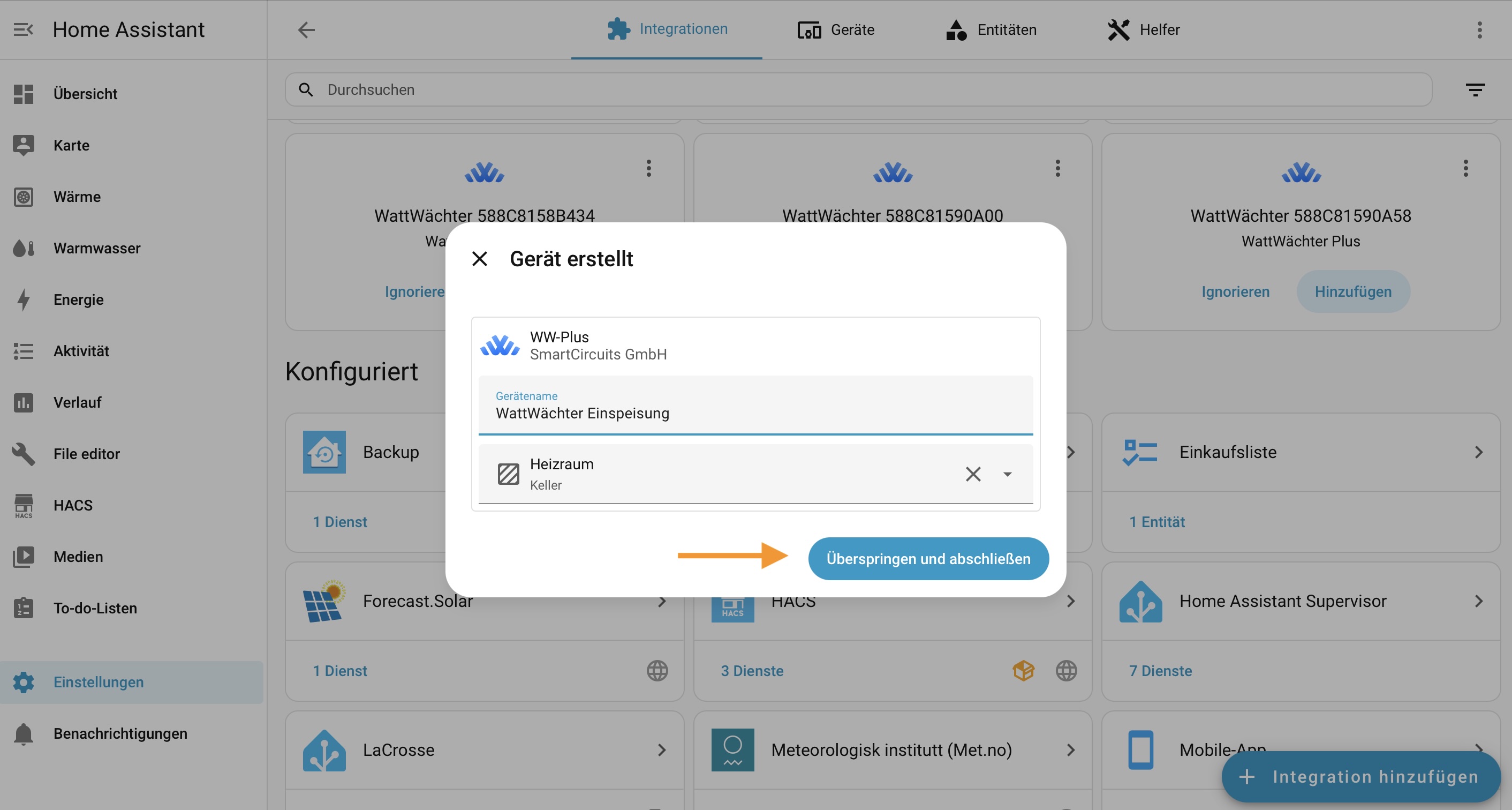The image size is (1512, 810).
Task: Switch to the Entitäten tab
Action: point(991,29)
